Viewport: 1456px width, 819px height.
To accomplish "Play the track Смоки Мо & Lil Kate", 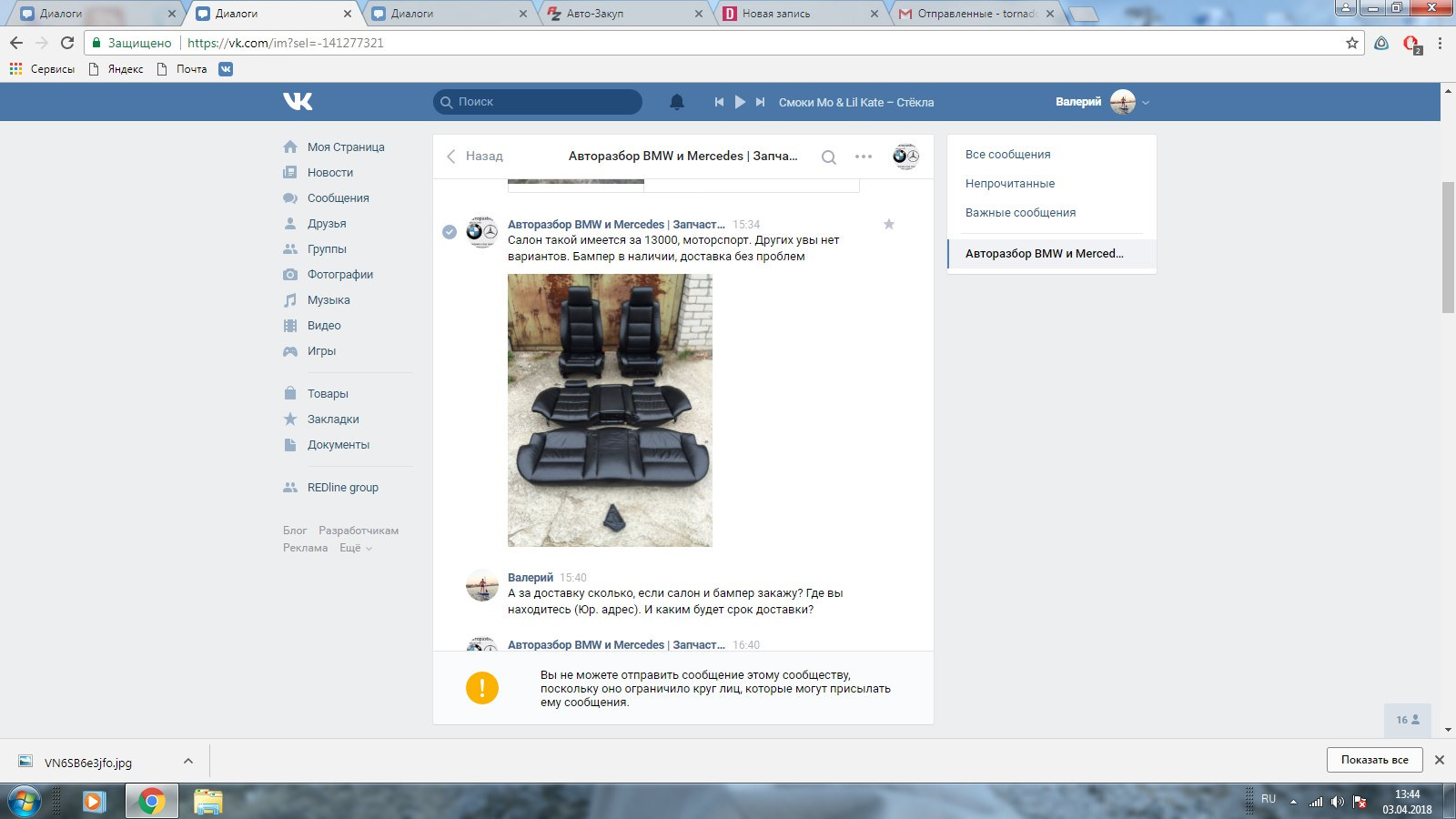I will (x=740, y=102).
